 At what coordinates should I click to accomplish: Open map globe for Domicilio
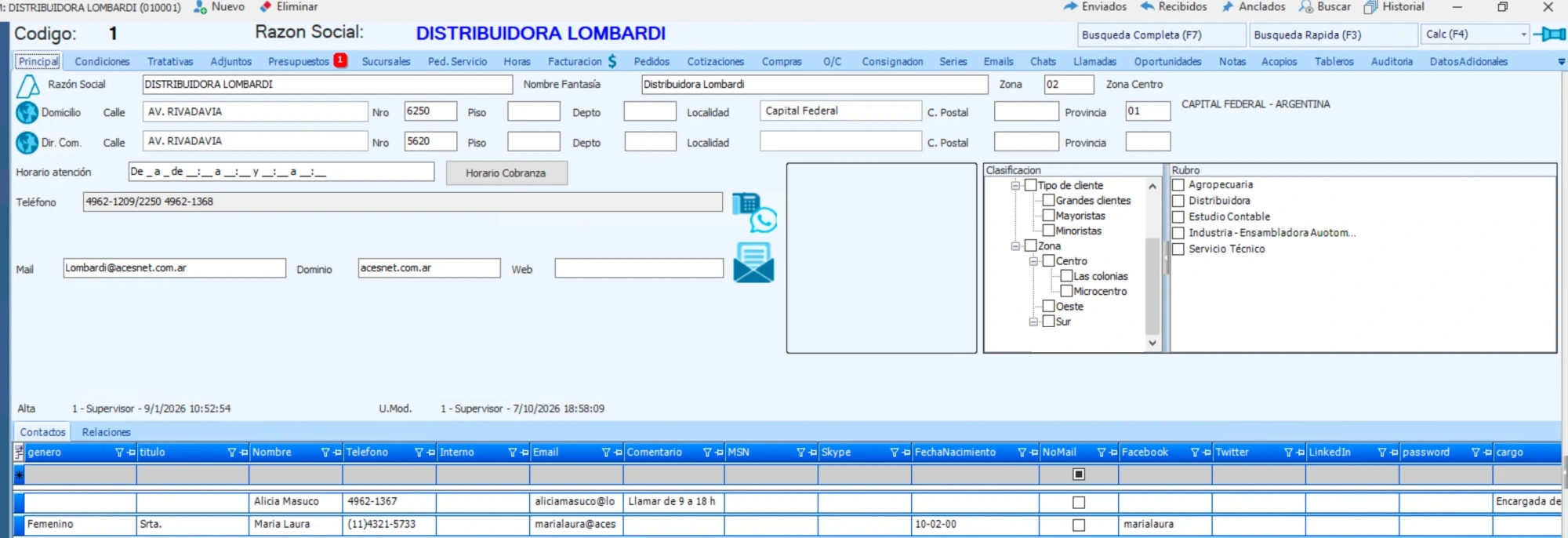pos(27,113)
